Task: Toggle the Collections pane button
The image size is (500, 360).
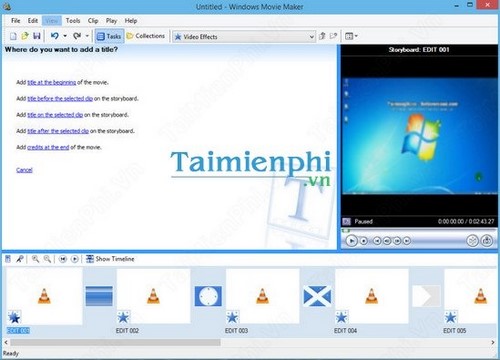Action: click(146, 36)
